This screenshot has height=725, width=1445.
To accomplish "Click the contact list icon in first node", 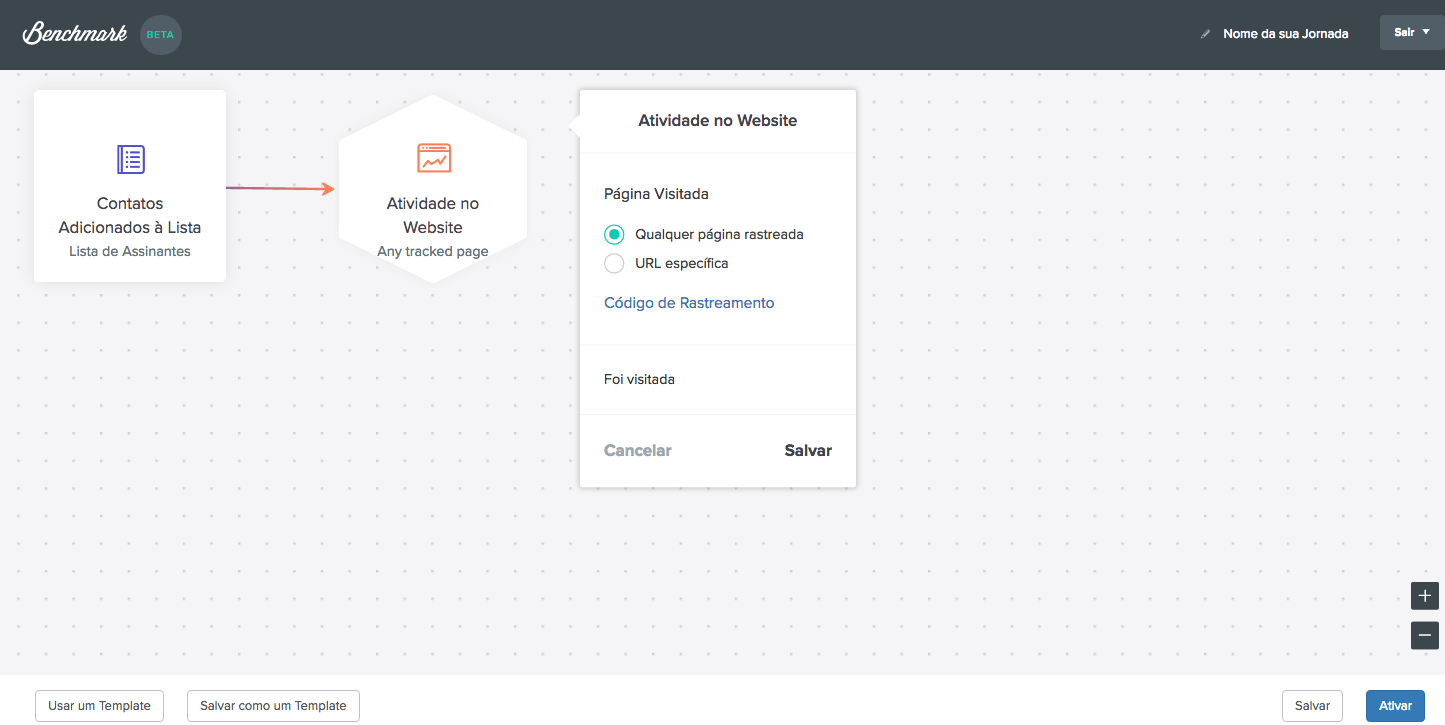I will pos(131,159).
